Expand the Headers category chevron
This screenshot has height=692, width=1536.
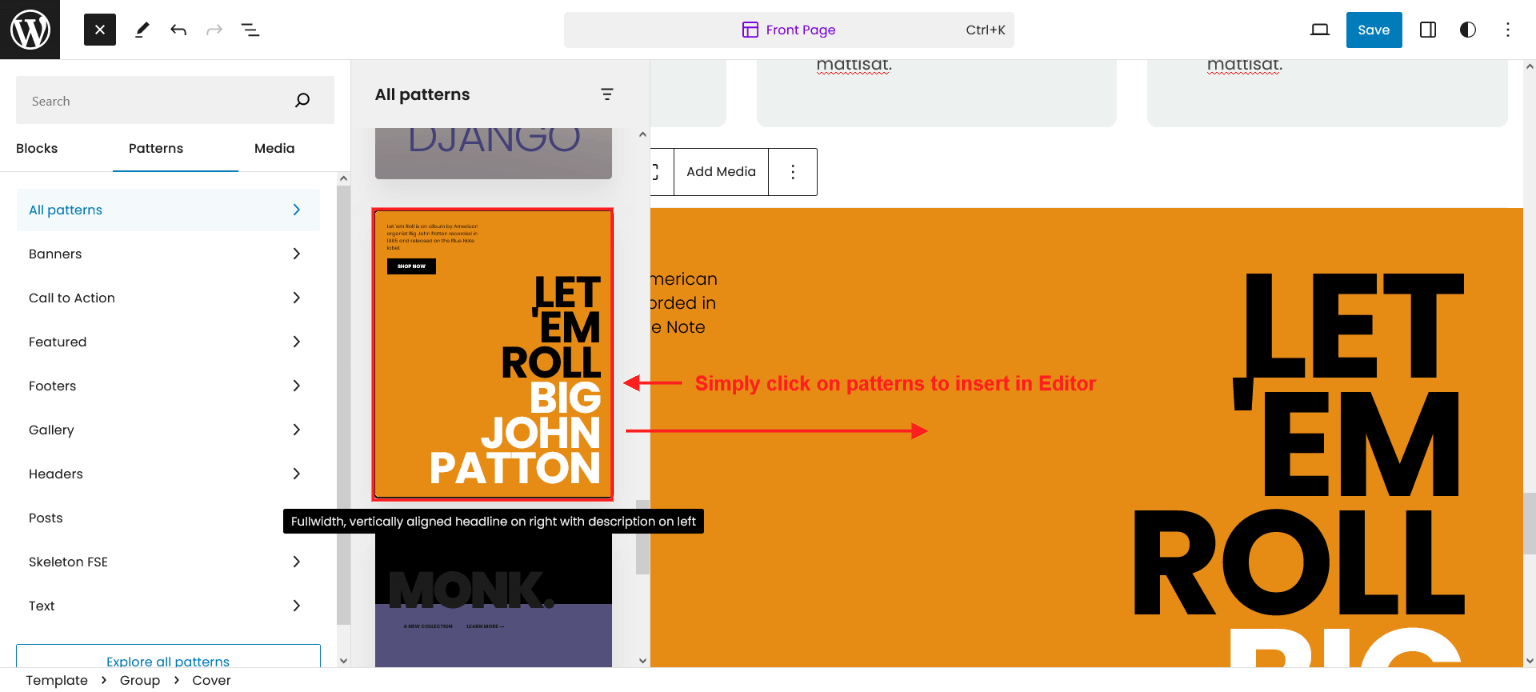tap(296, 474)
